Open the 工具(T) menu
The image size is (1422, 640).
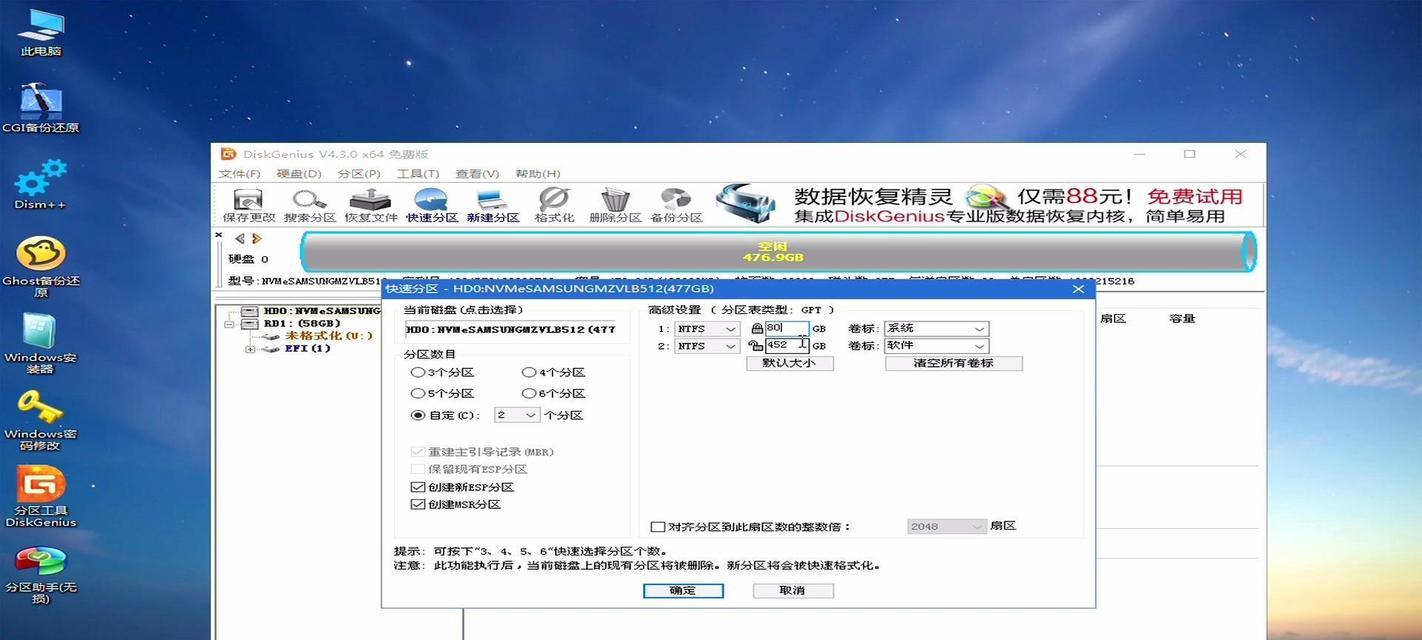tap(417, 174)
